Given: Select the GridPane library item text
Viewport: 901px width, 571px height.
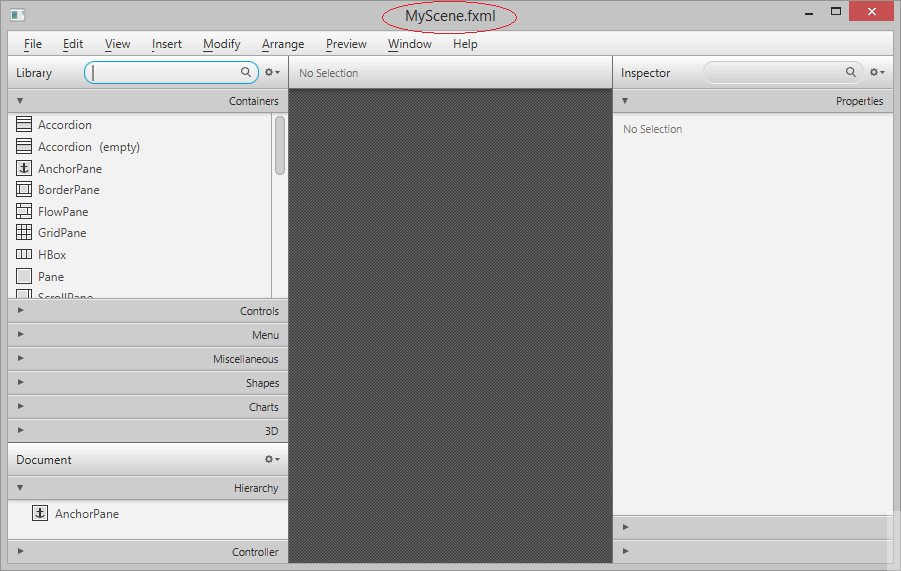Looking at the screenshot, I should point(62,233).
